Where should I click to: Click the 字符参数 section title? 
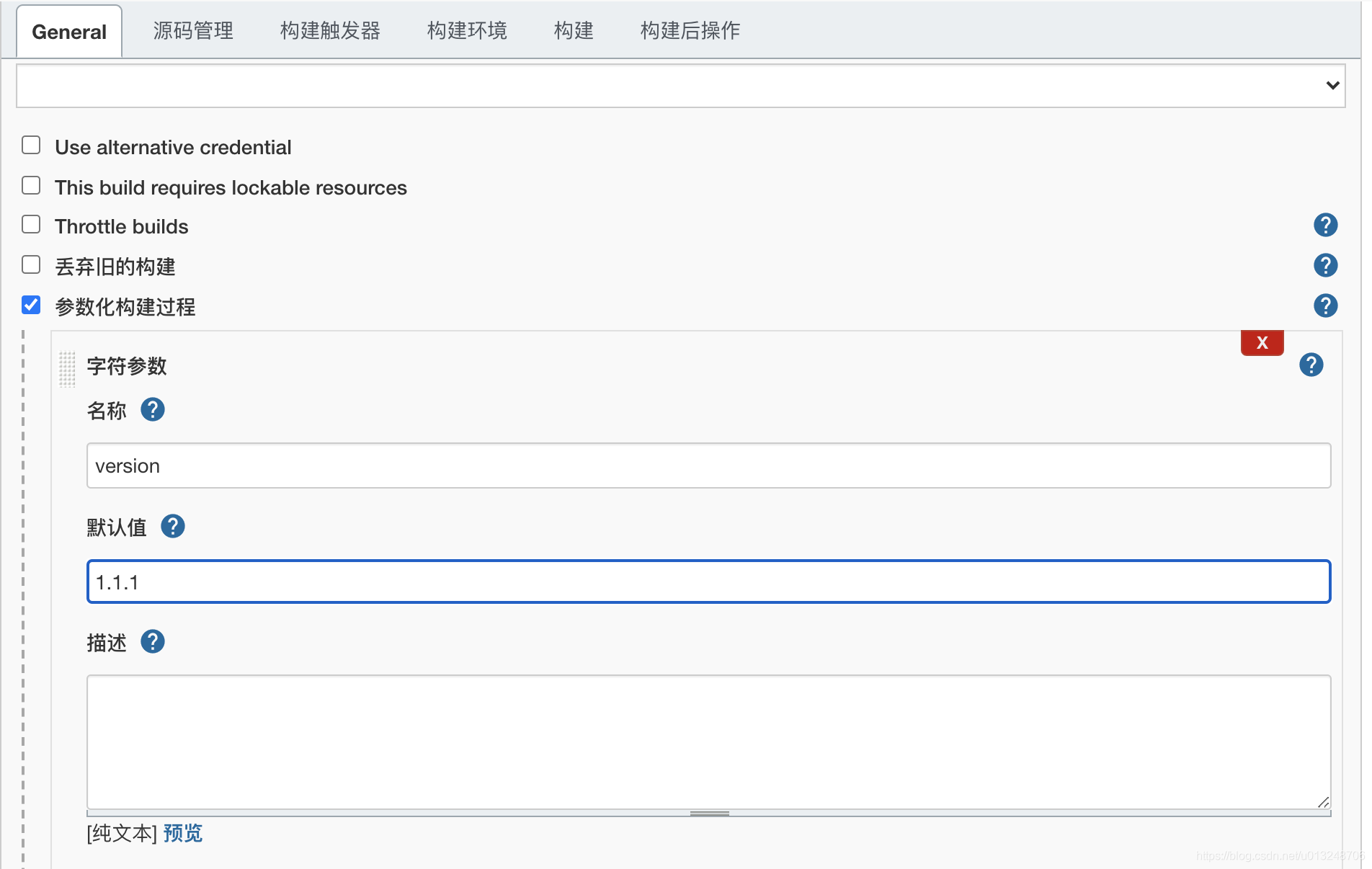click(x=127, y=366)
